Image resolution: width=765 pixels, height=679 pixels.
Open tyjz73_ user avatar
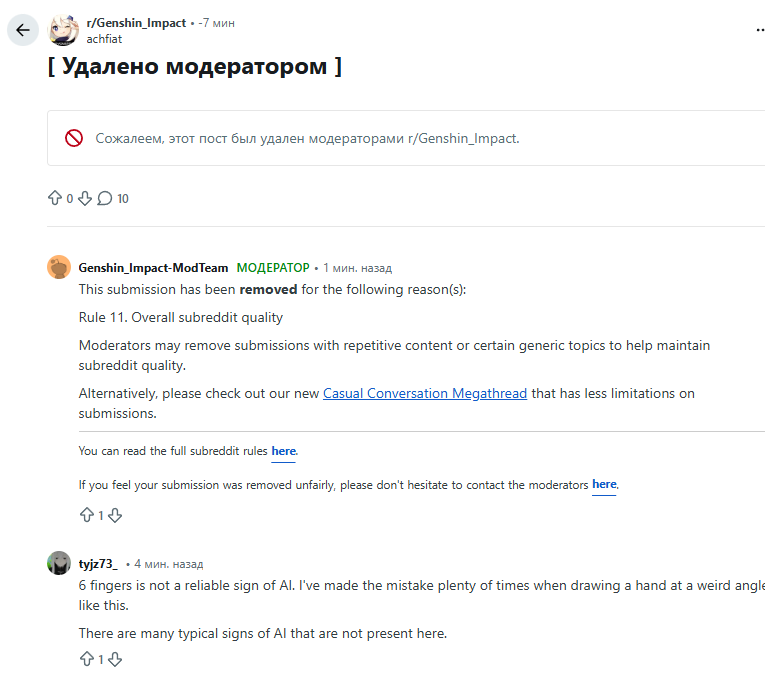[x=59, y=563]
